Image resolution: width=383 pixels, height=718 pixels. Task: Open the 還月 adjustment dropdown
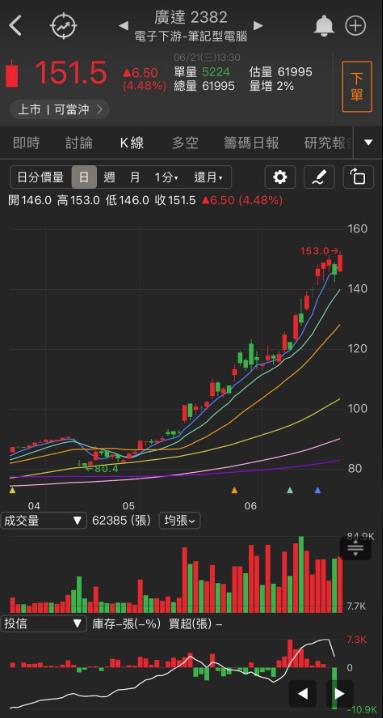(x=208, y=177)
